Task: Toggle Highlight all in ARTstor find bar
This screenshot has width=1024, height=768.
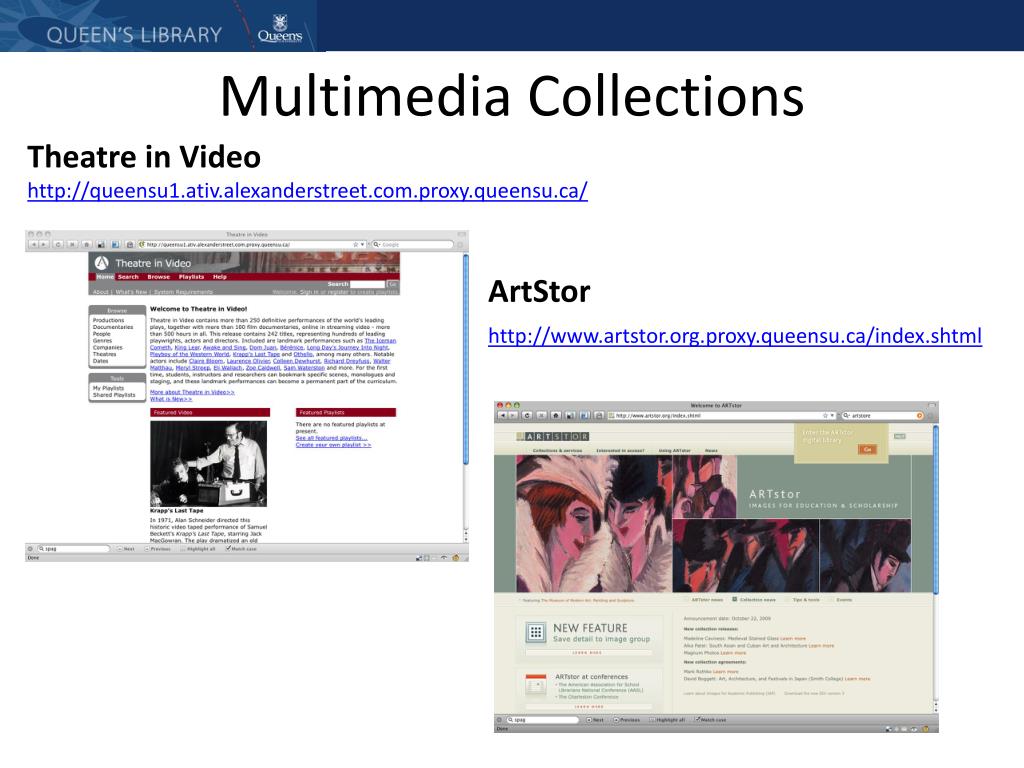Action: pos(667,720)
